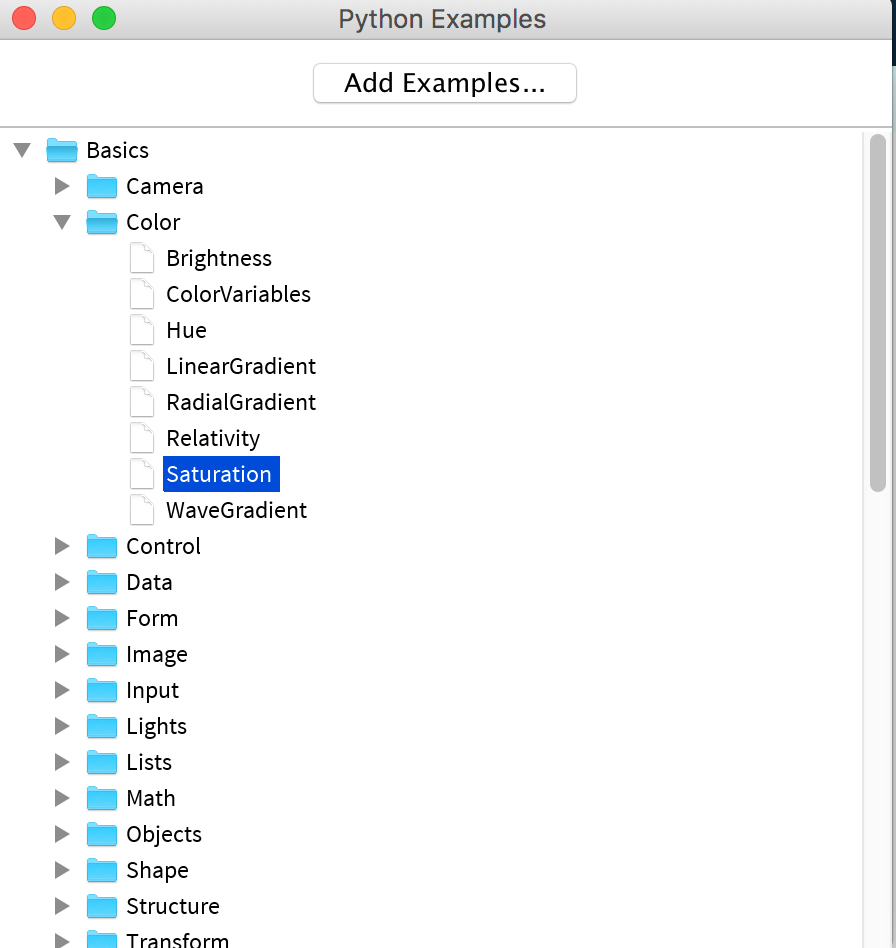
Task: Click the Input folder icon
Action: pyautogui.click(x=102, y=690)
